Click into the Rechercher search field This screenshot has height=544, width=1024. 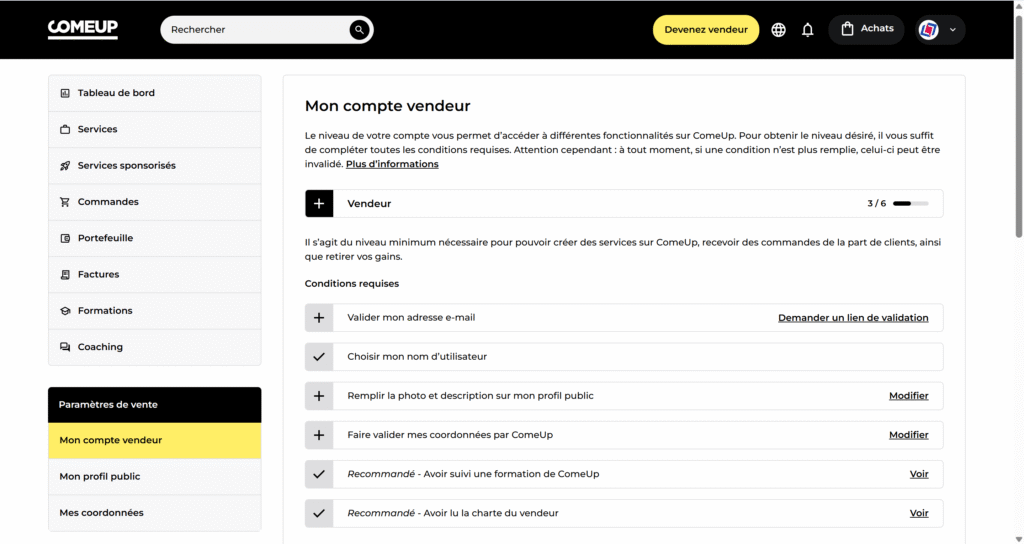255,30
